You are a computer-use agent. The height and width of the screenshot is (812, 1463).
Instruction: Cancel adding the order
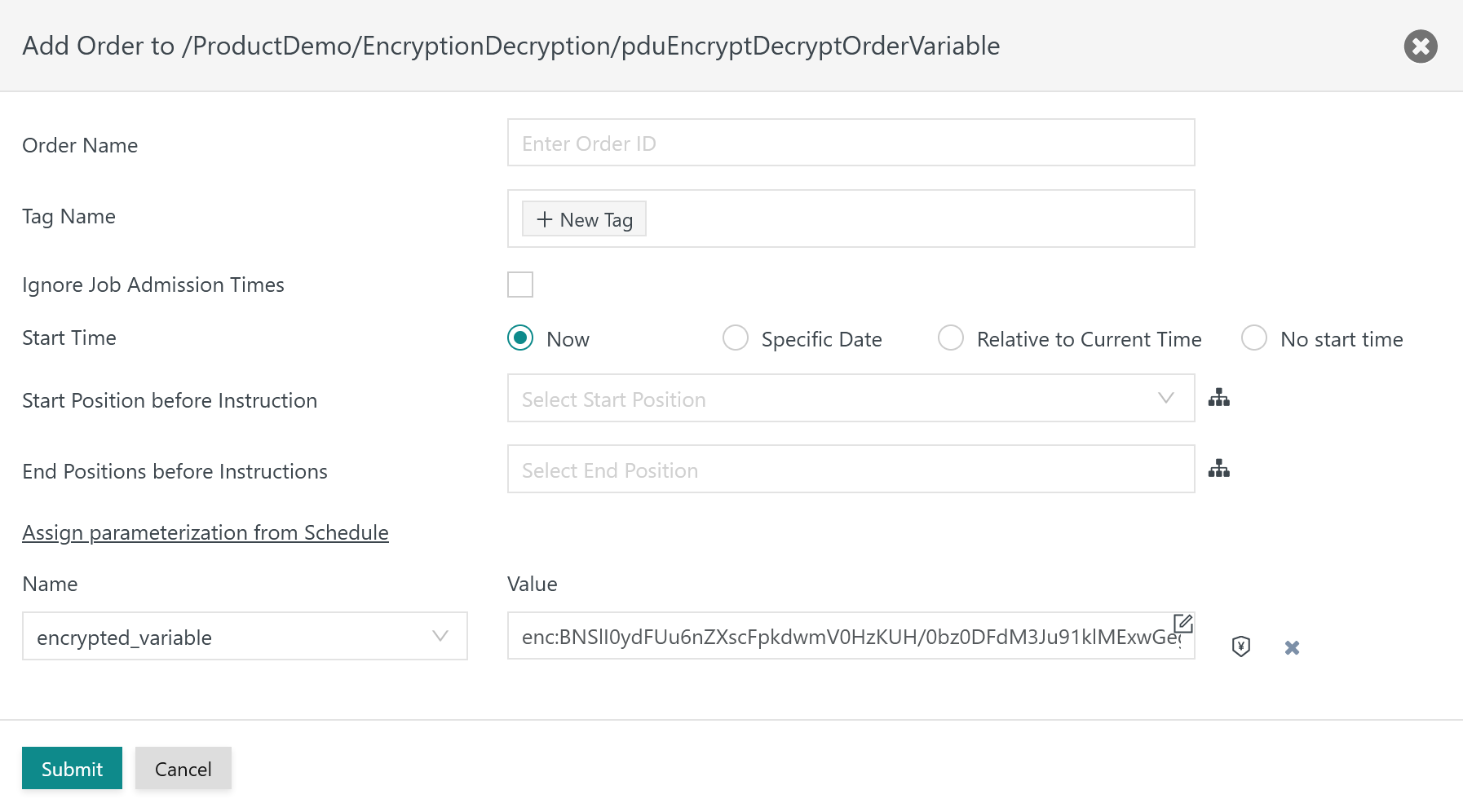pos(183,768)
